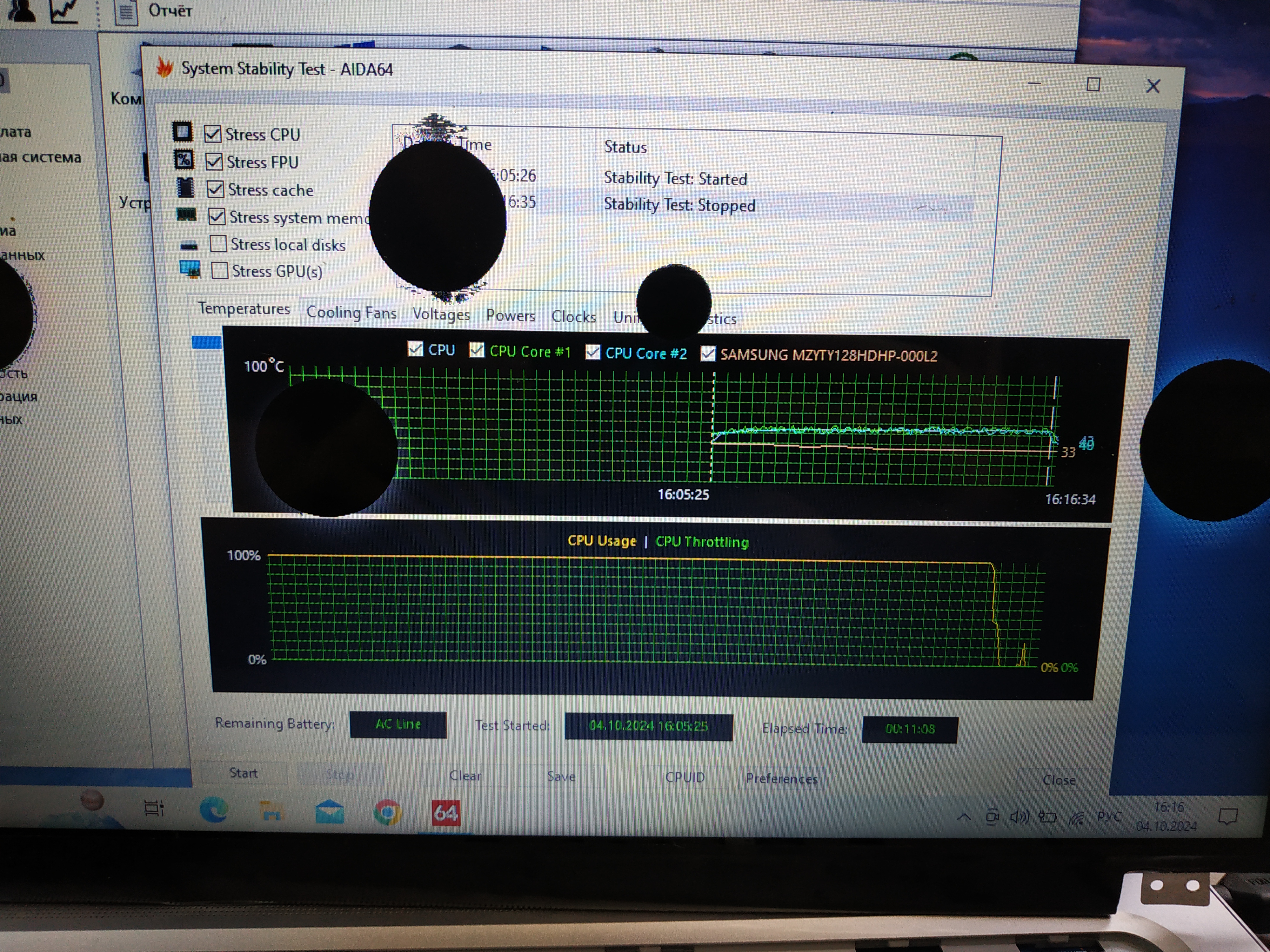Launch Google Chrome from taskbar
Screen dimensions: 1270x952
point(388,813)
